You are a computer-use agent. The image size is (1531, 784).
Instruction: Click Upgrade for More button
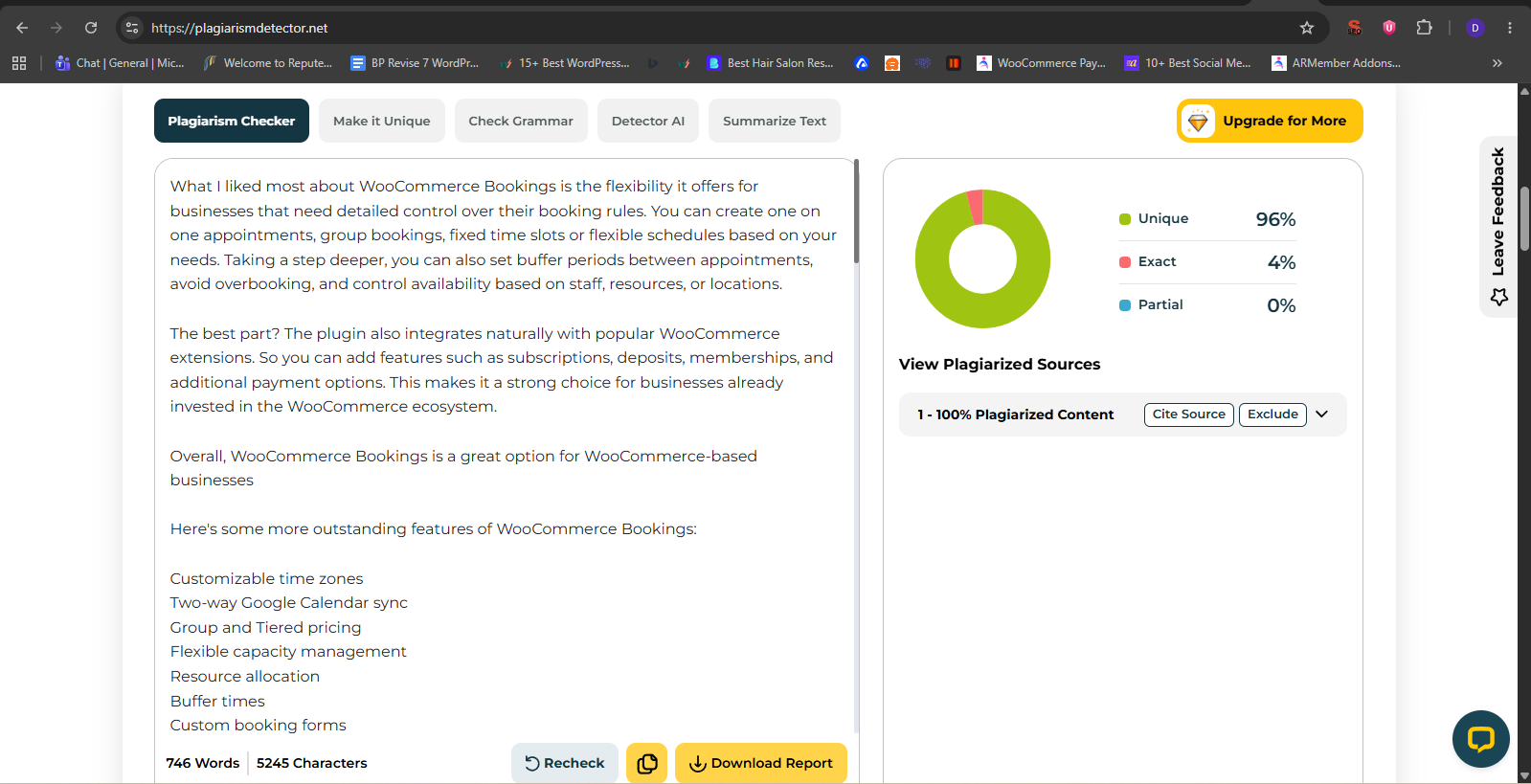coord(1270,121)
